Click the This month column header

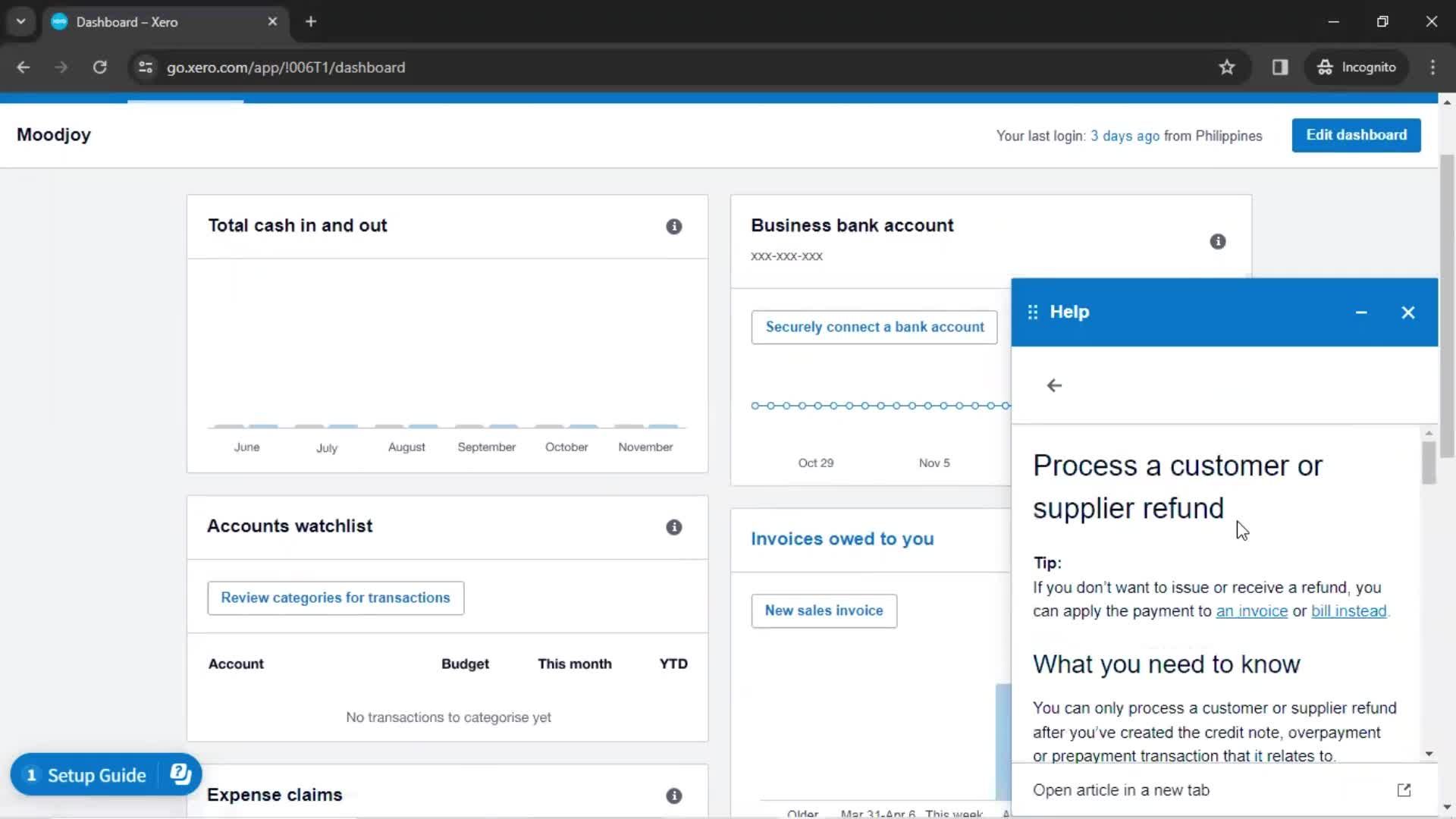[x=574, y=664]
